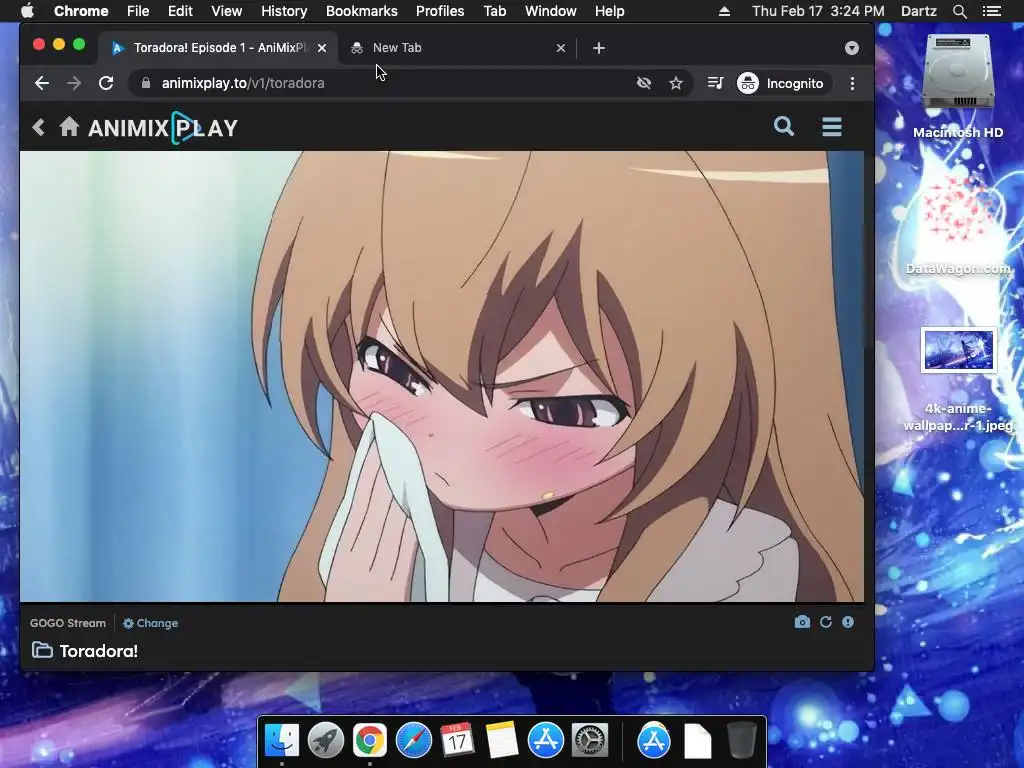
Task: Open a new tab with plus button
Action: pos(599,48)
